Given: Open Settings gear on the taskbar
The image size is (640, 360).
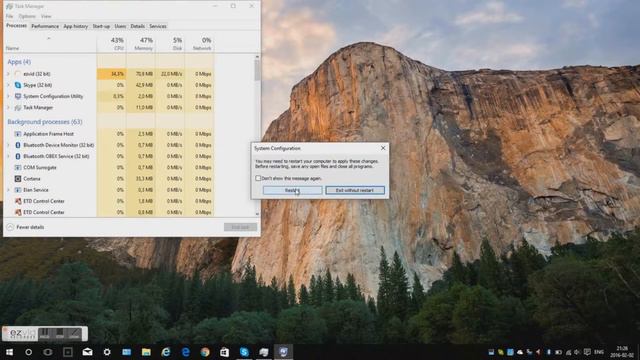Looking at the screenshot, I should tap(107, 352).
